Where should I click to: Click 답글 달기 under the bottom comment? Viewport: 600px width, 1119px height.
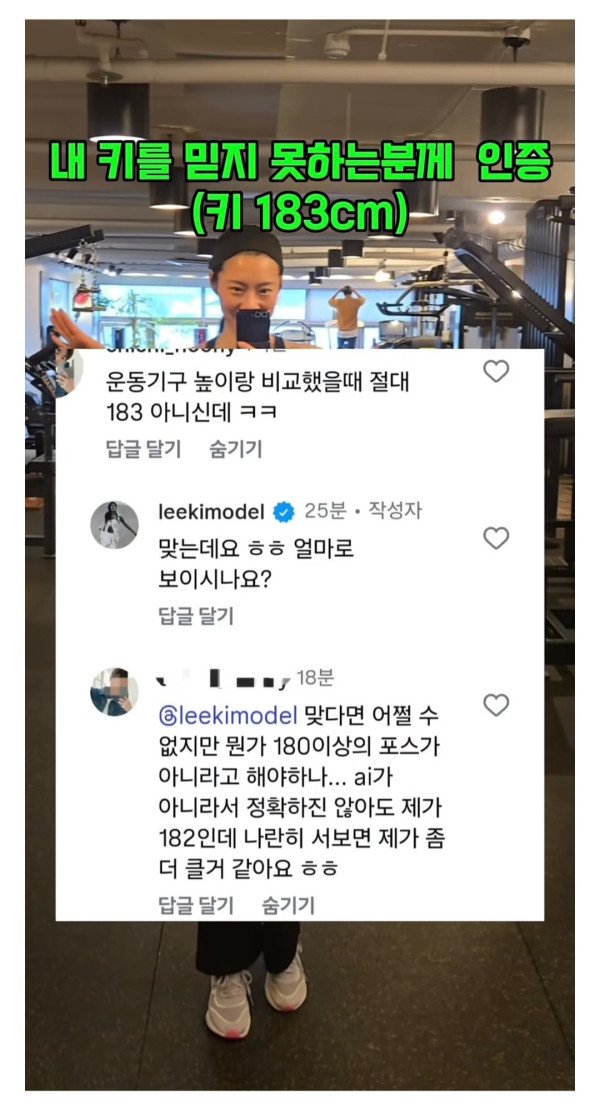[195, 905]
